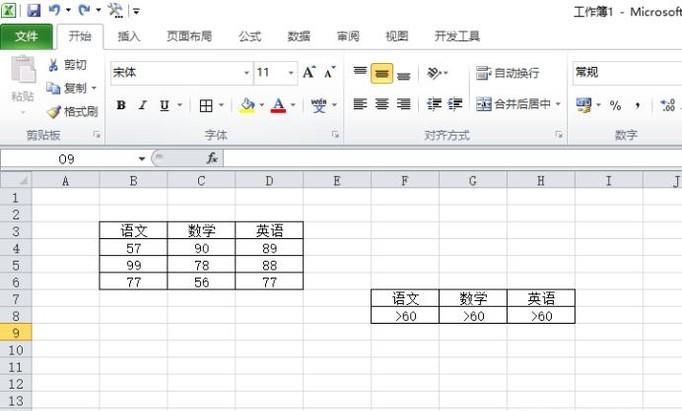
Task: Click the 文 phonetic guide icon
Action: point(319,105)
